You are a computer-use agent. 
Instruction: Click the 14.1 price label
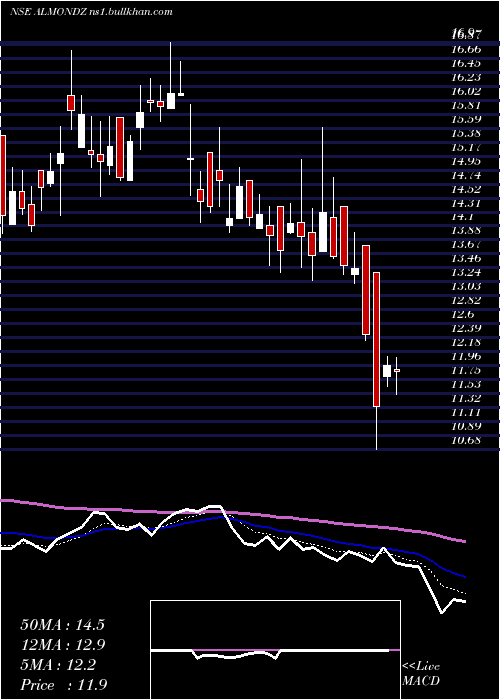click(462, 217)
